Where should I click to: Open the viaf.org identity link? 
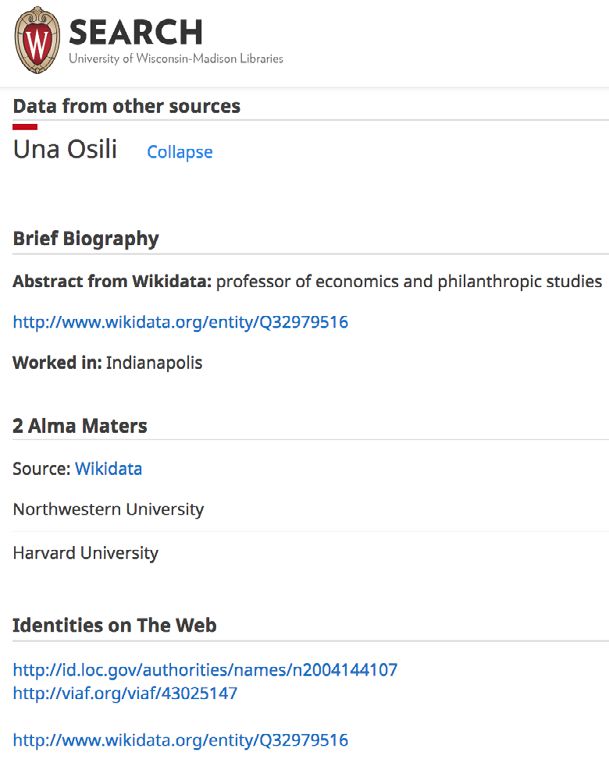125,693
